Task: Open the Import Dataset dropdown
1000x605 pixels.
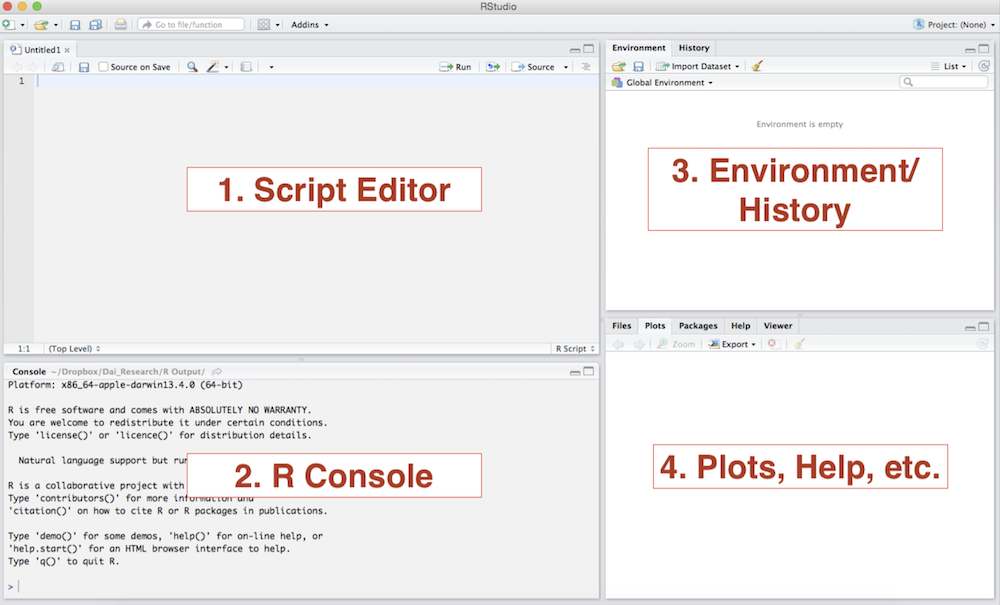Action: pos(698,66)
